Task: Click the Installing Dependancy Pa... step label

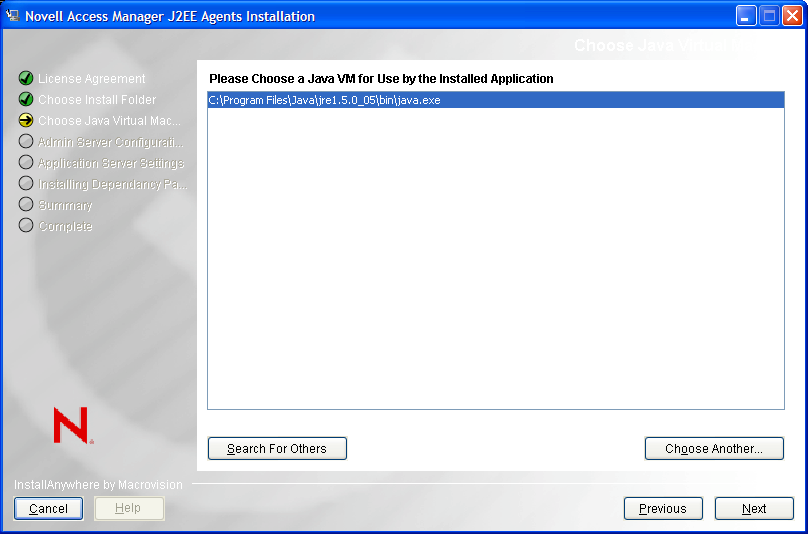Action: [113, 184]
